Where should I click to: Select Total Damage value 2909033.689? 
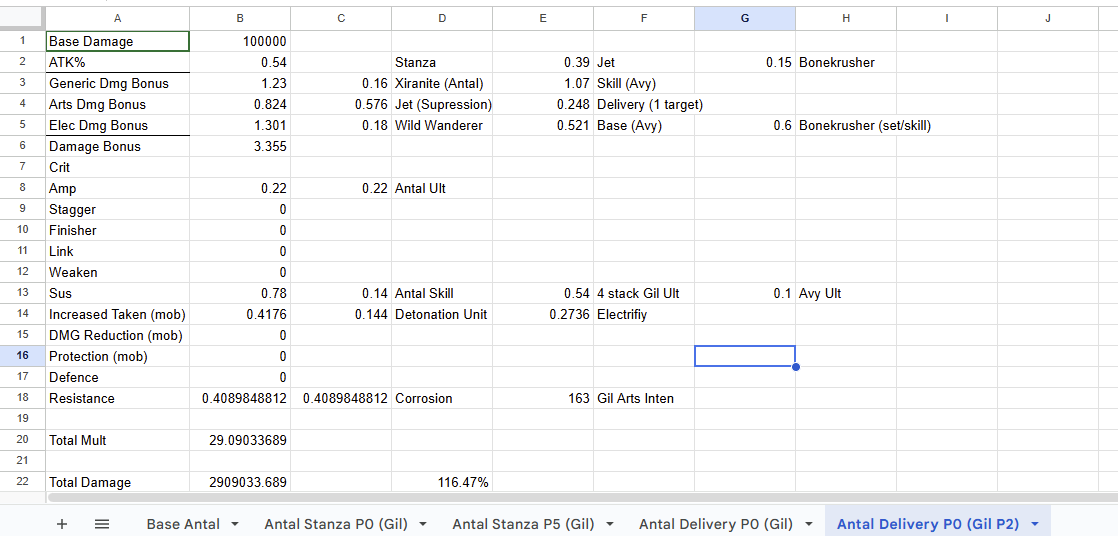point(240,483)
